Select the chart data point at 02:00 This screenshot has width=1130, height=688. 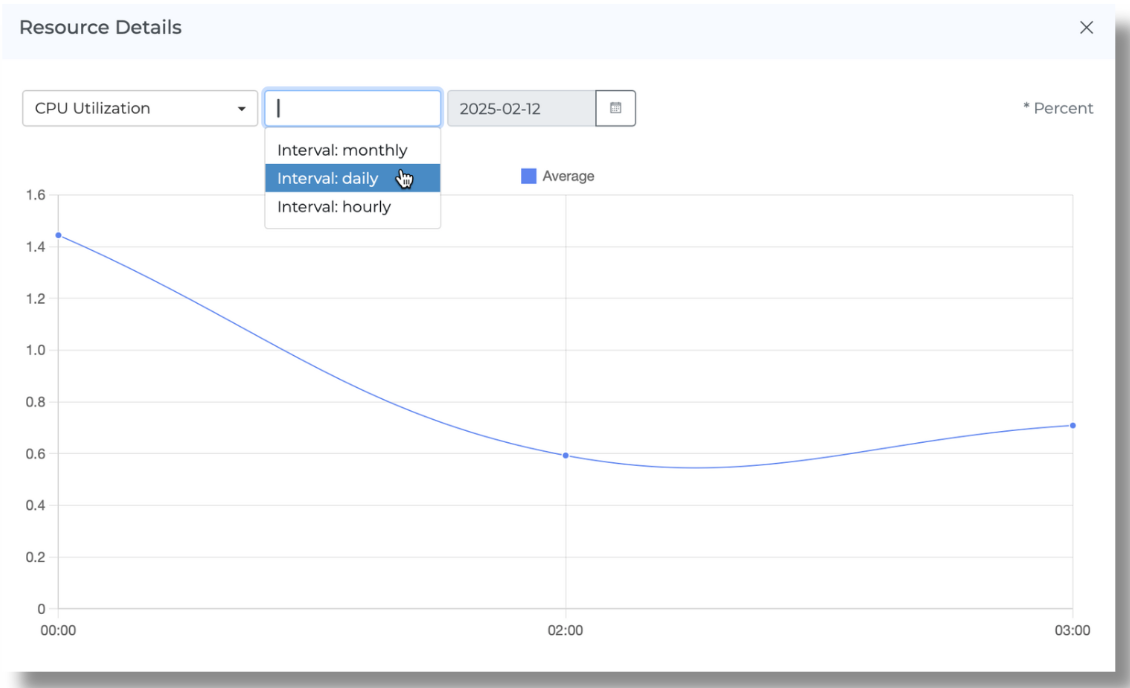(566, 455)
